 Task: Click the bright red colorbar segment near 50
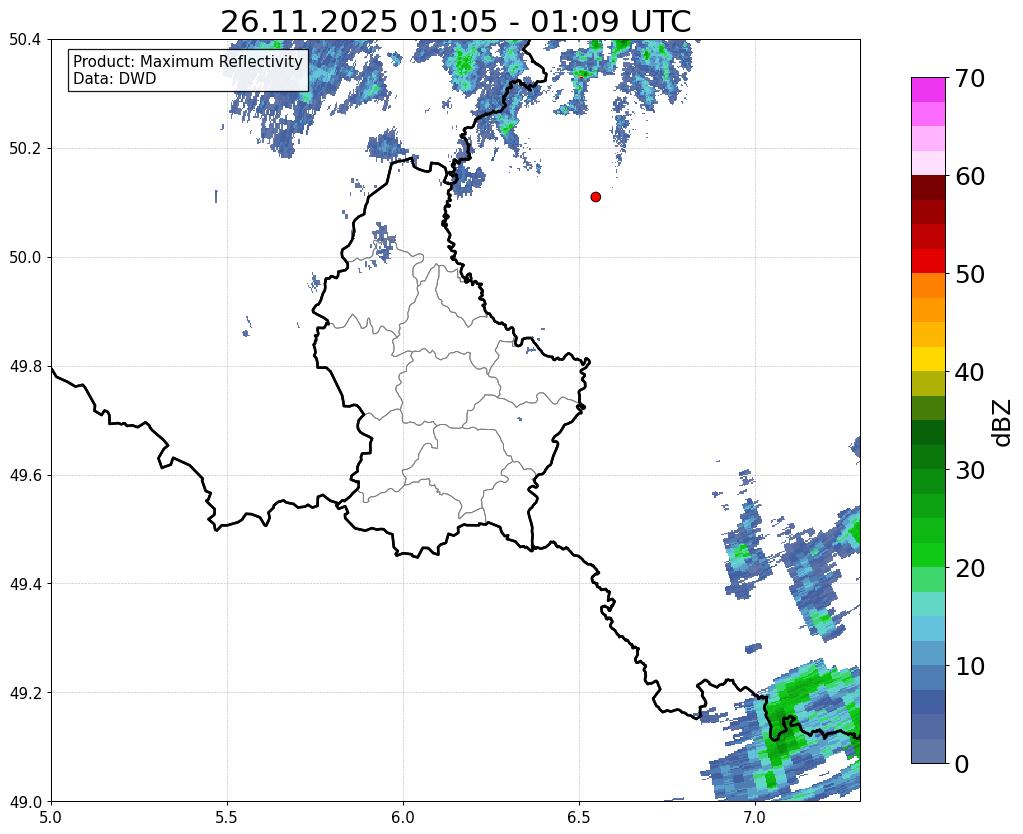(928, 261)
